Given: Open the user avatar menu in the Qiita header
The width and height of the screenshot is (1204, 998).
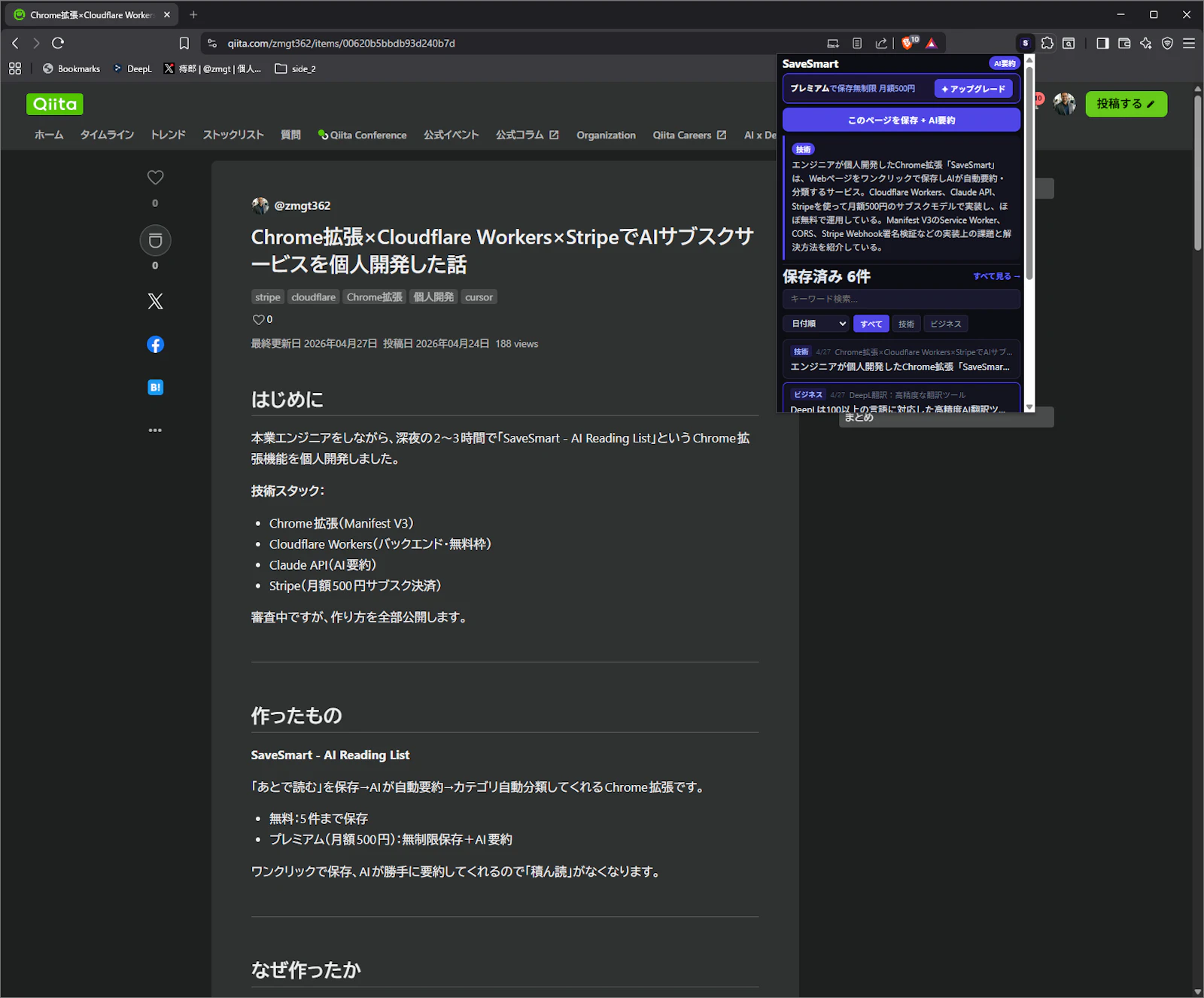Looking at the screenshot, I should point(1064,104).
